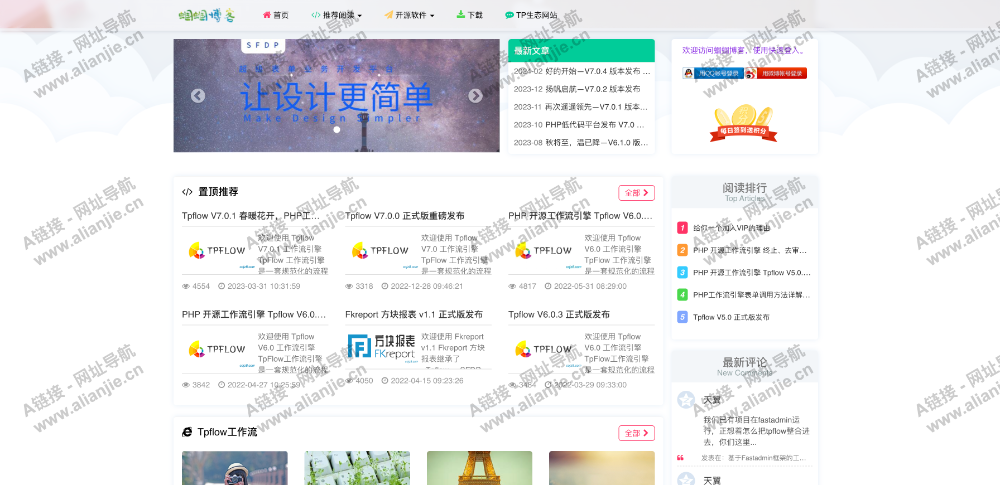Click the code icon beside 置顶推荐
Image resolution: width=1000 pixels, height=485 pixels.
pyautogui.click(x=187, y=192)
